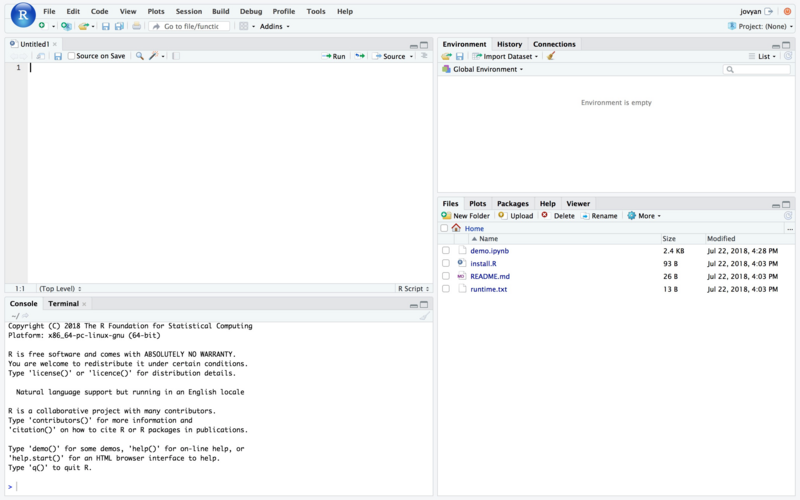The width and height of the screenshot is (800, 500).
Task: Expand the Global Environment dropdown
Action: 487,70
